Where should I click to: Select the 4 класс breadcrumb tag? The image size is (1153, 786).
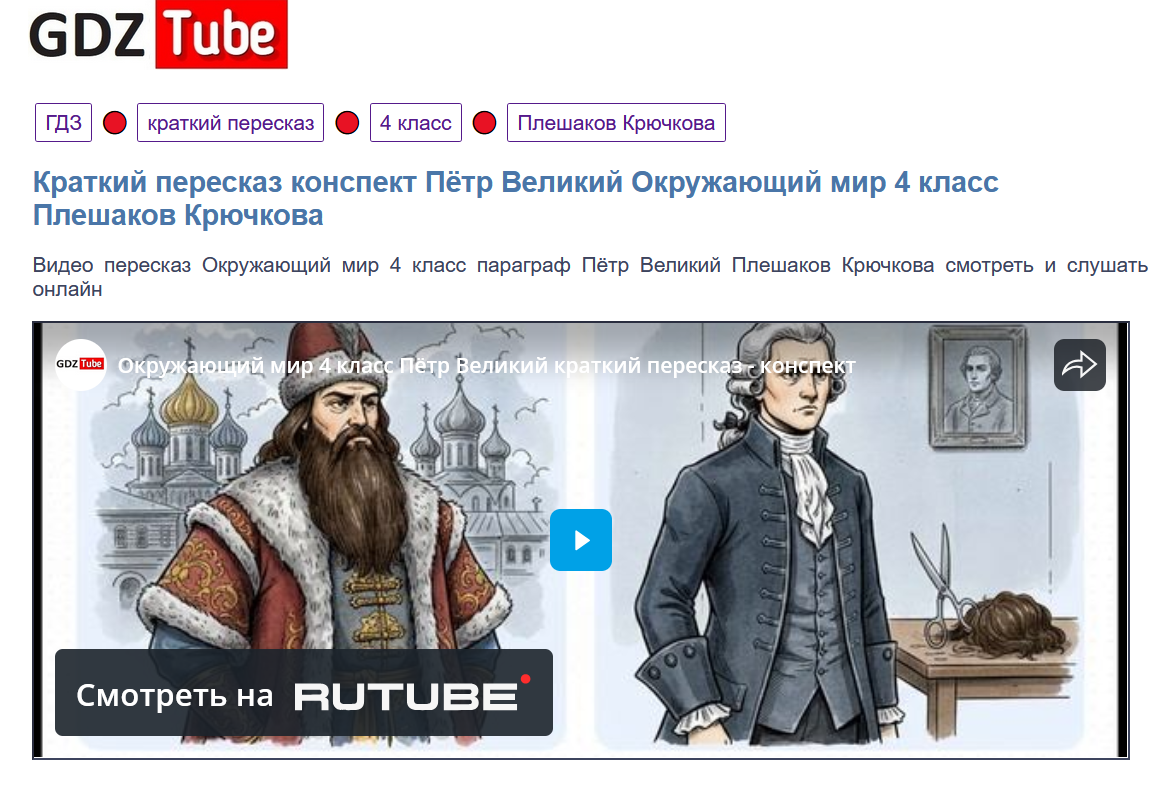click(x=415, y=122)
